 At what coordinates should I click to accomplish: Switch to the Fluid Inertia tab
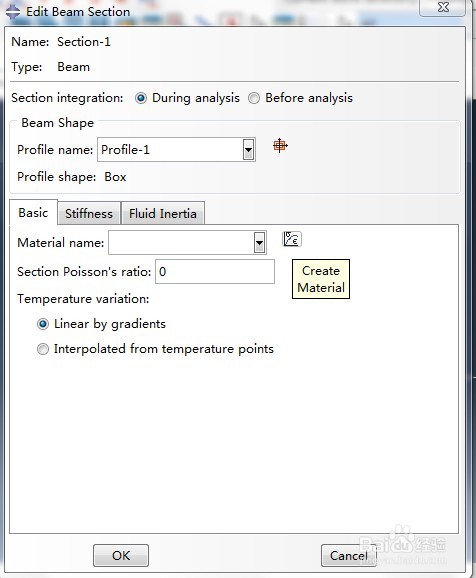(x=163, y=213)
